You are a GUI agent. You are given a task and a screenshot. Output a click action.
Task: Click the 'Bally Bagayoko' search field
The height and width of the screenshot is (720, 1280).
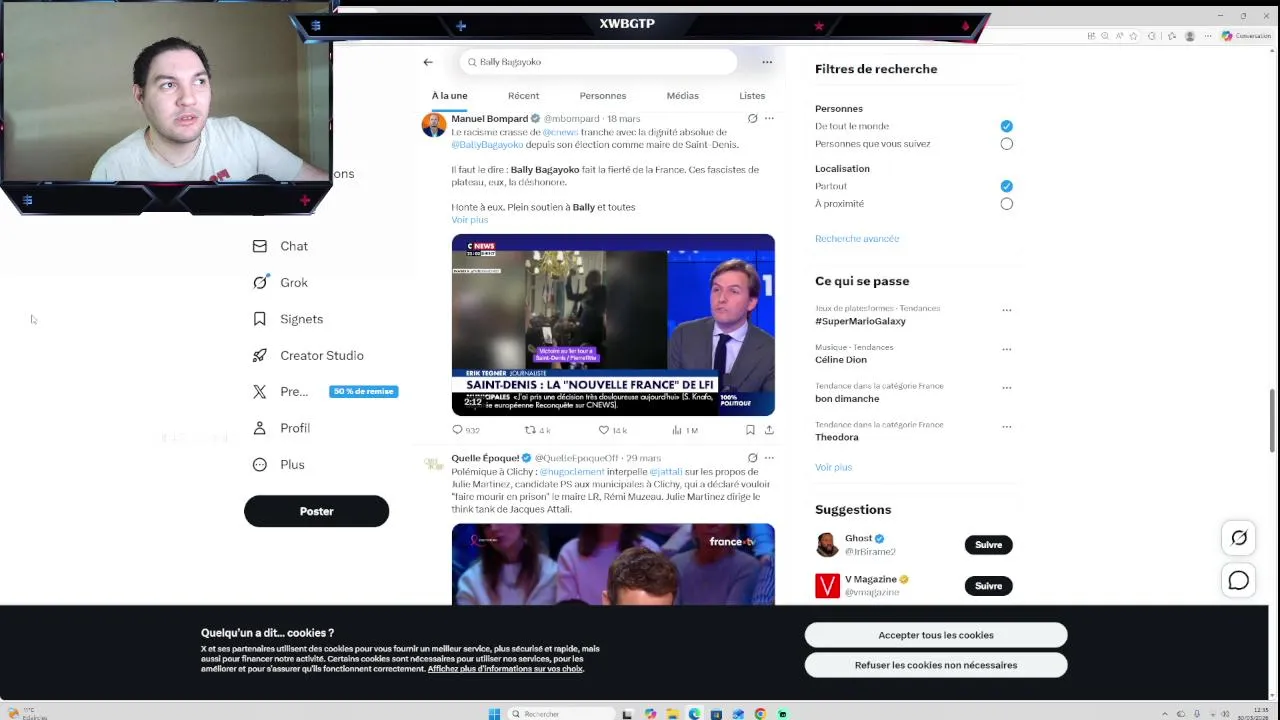(598, 62)
